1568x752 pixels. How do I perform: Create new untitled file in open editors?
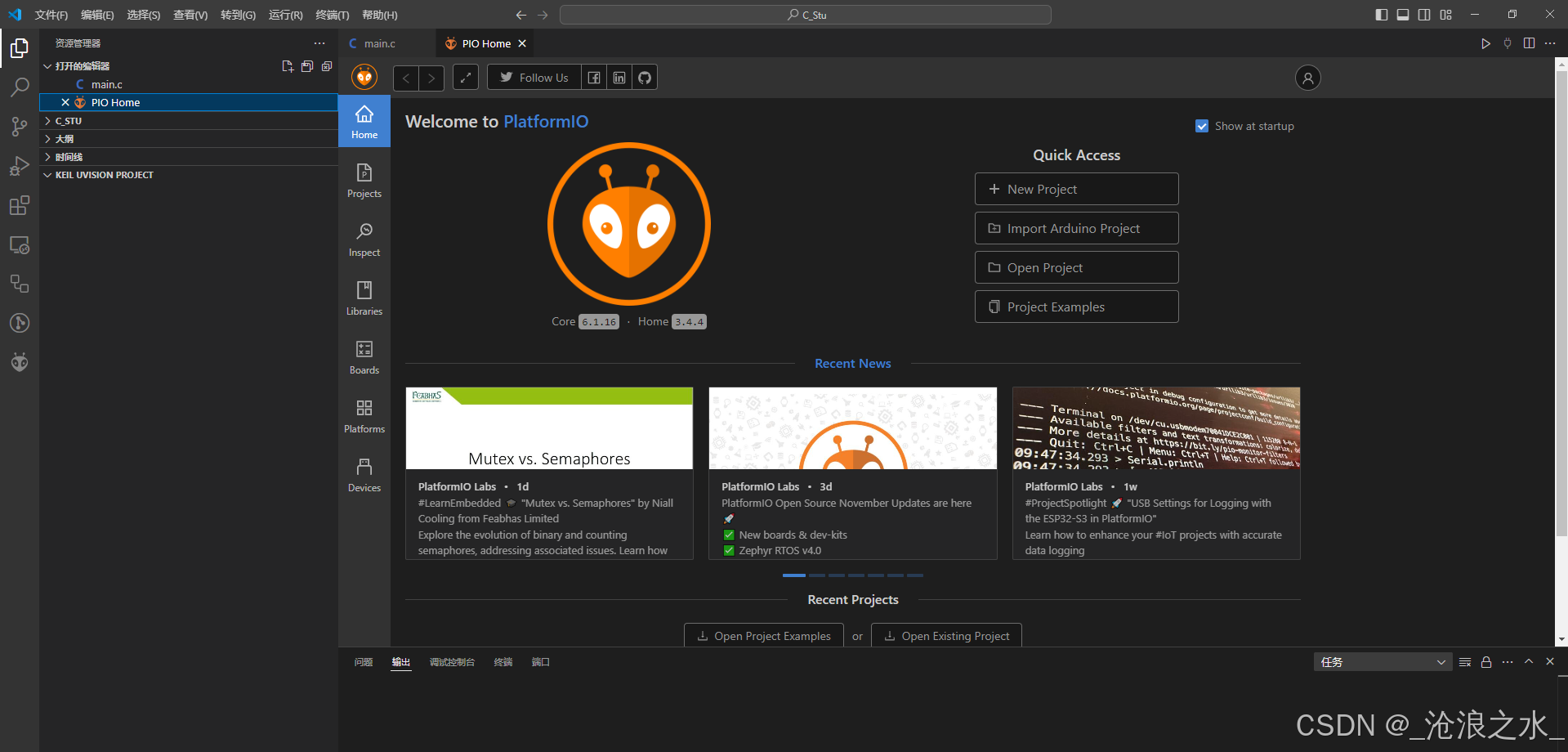[x=288, y=66]
